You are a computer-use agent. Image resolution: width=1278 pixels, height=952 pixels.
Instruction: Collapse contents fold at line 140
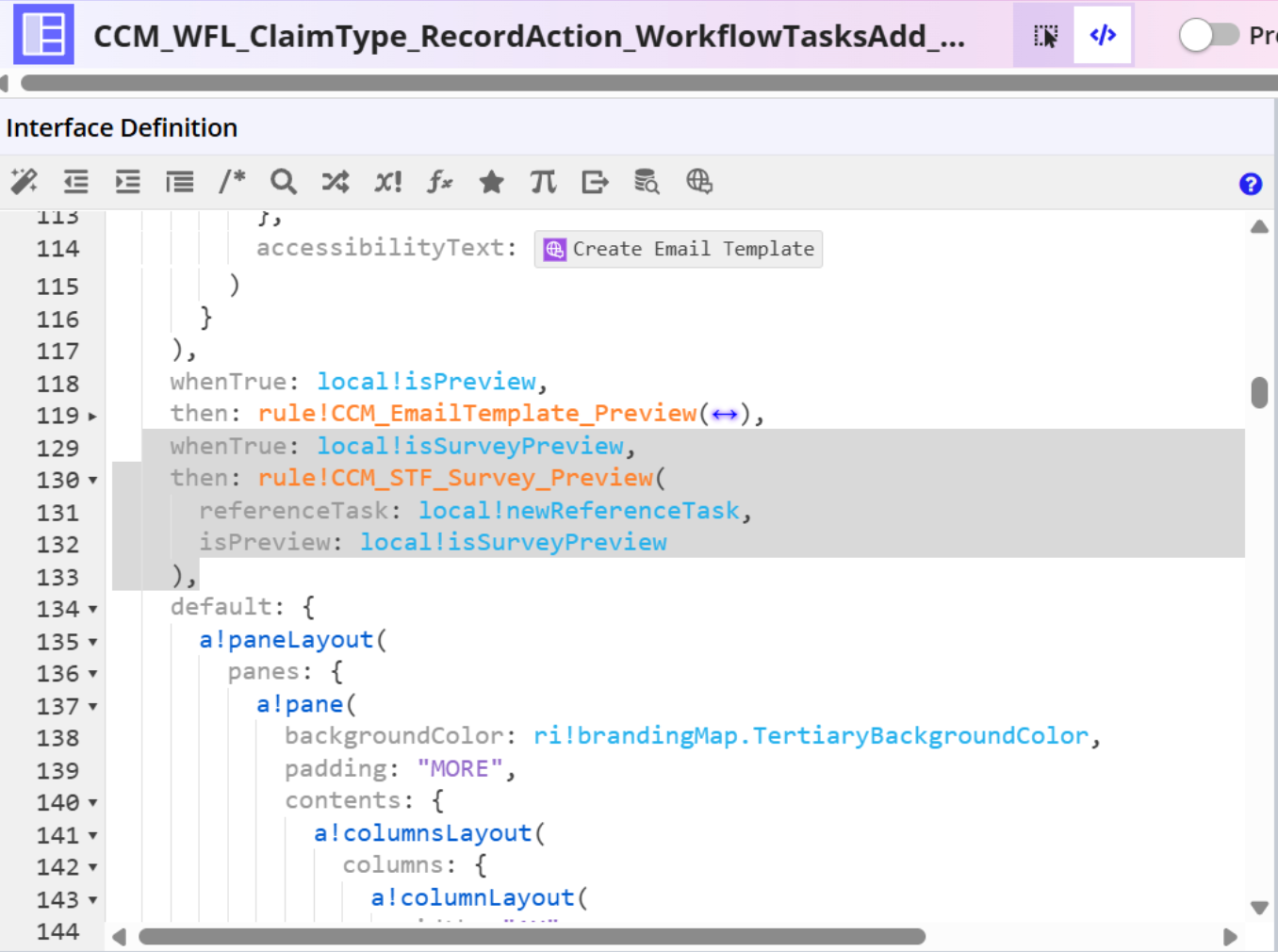[92, 804]
